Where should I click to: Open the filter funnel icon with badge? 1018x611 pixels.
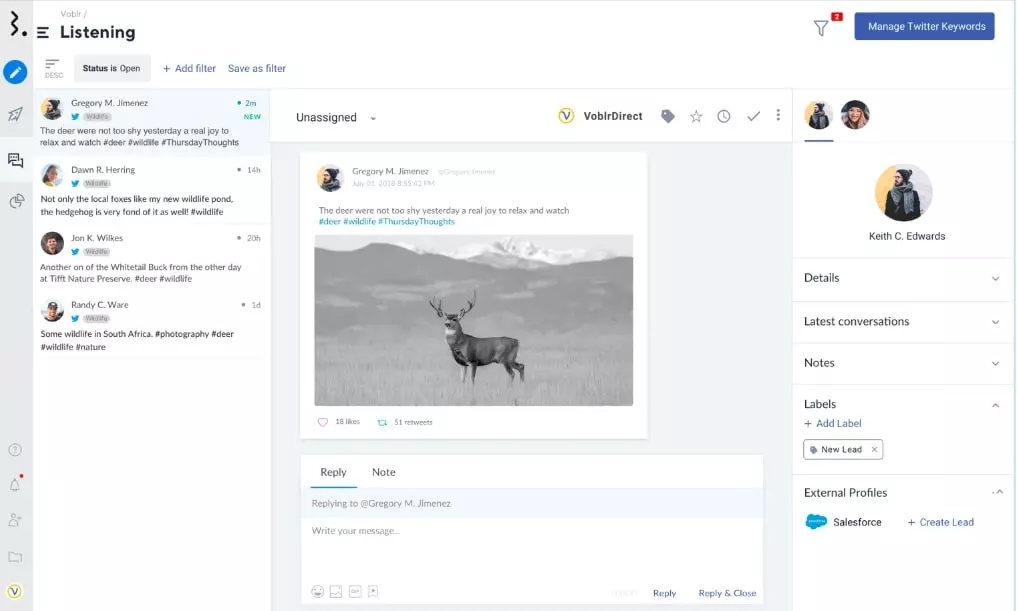(821, 28)
